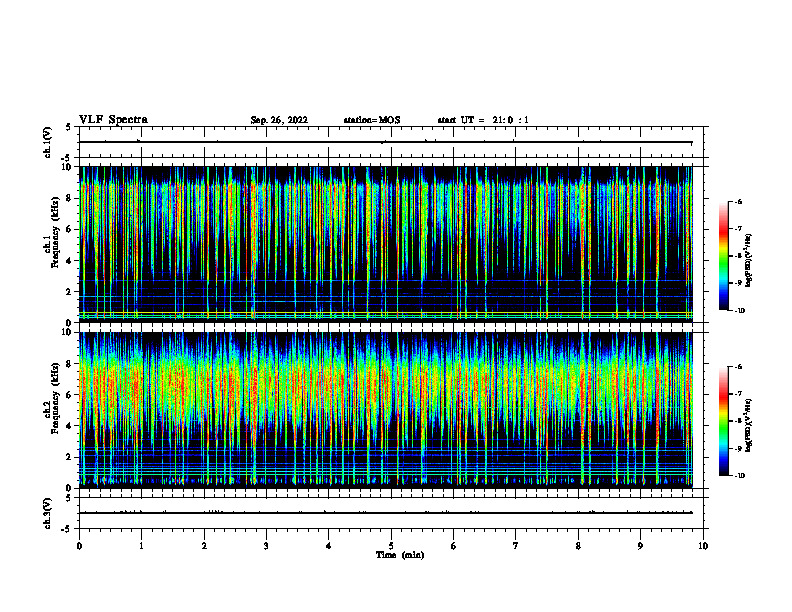
Task: Click the ch.1 colorbar unit label
Action: coord(749,260)
